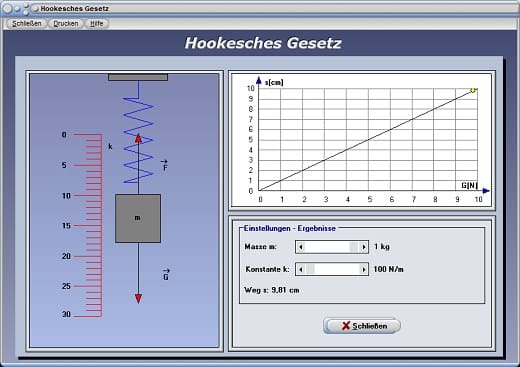The image size is (520, 367).
Task: Click the red upward force arrow head F
Action: click(x=138, y=138)
